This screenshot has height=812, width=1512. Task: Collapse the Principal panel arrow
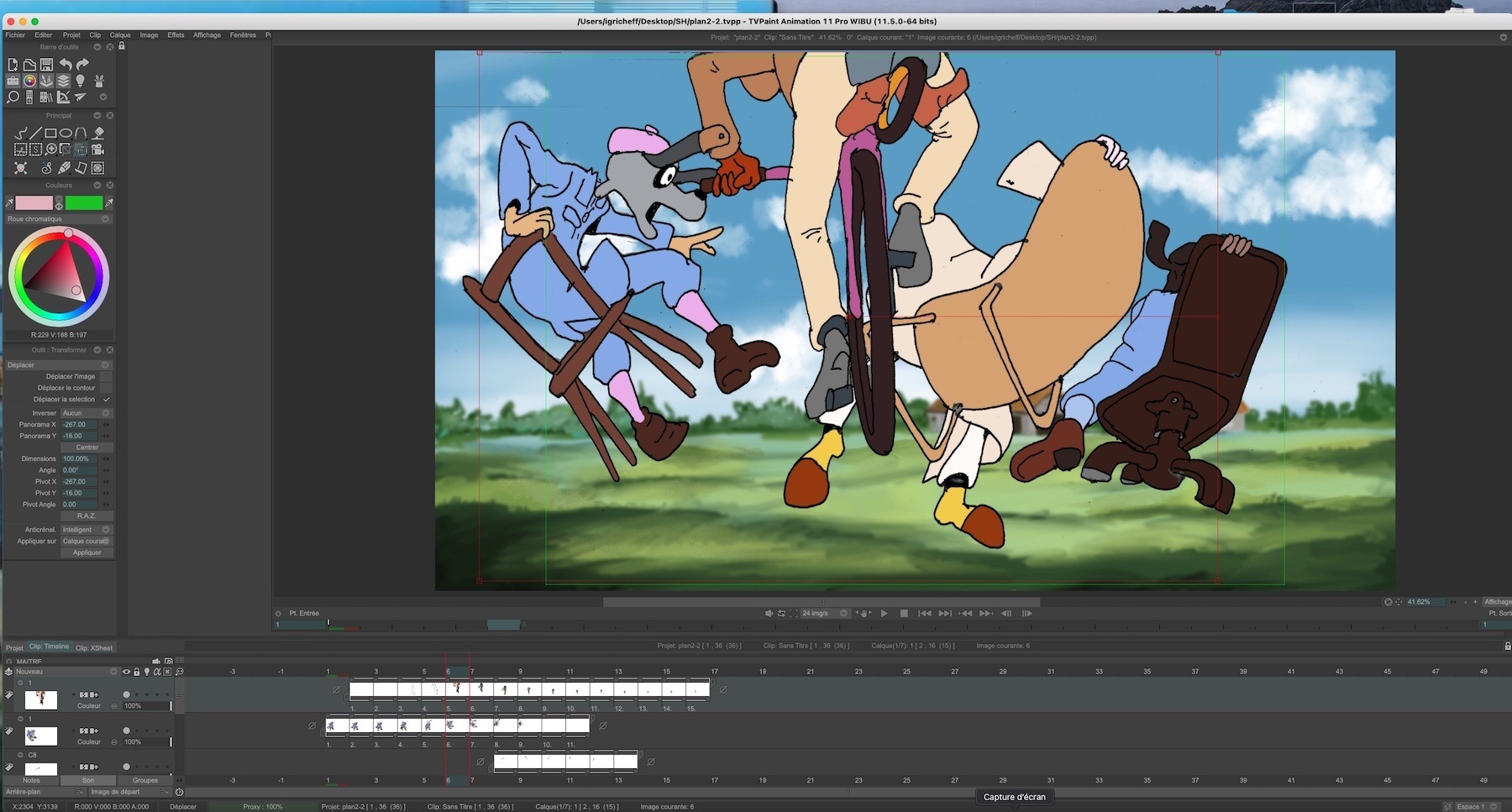pyautogui.click(x=97, y=116)
